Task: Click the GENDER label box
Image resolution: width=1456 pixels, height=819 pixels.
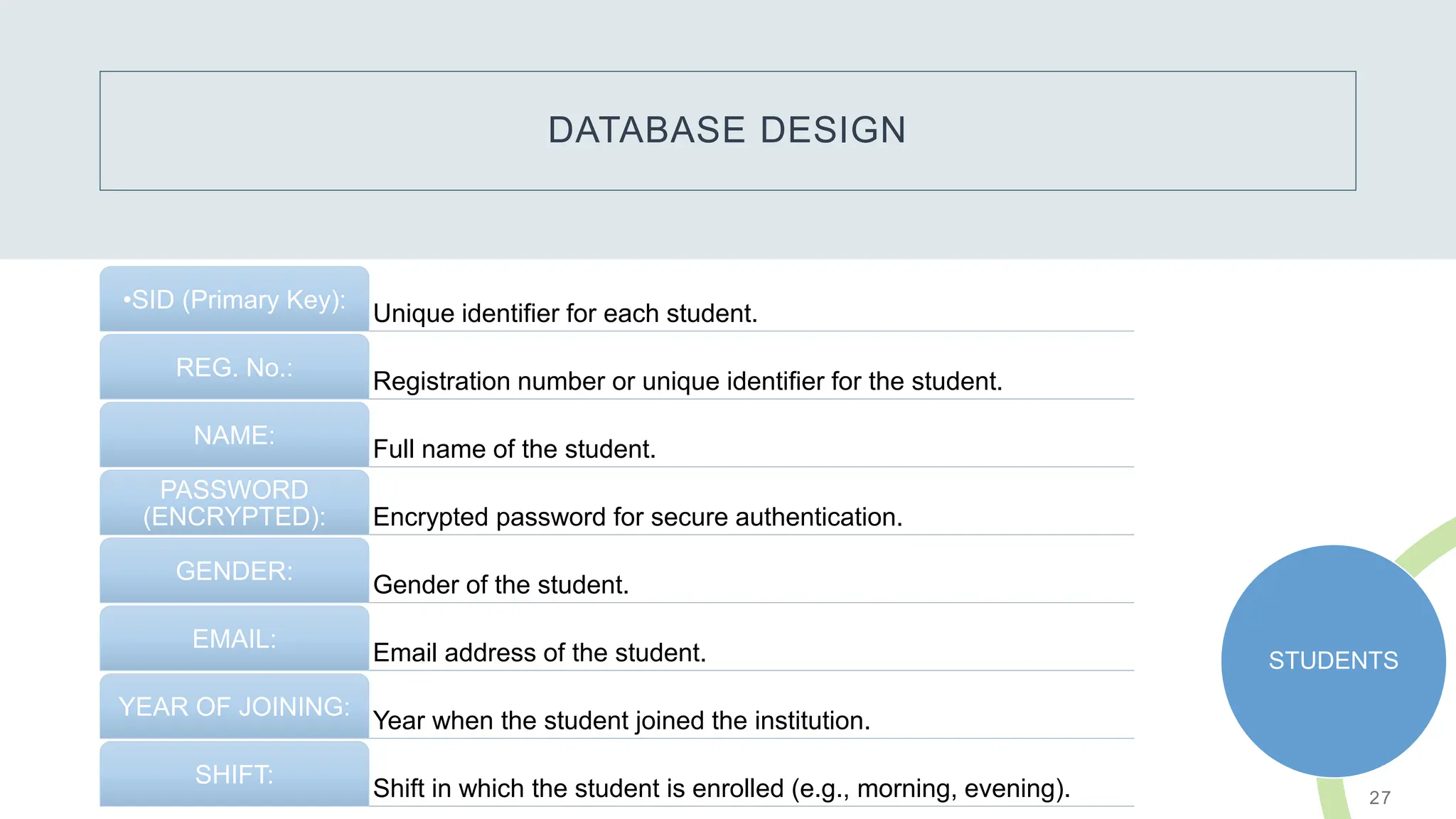Action: (235, 571)
